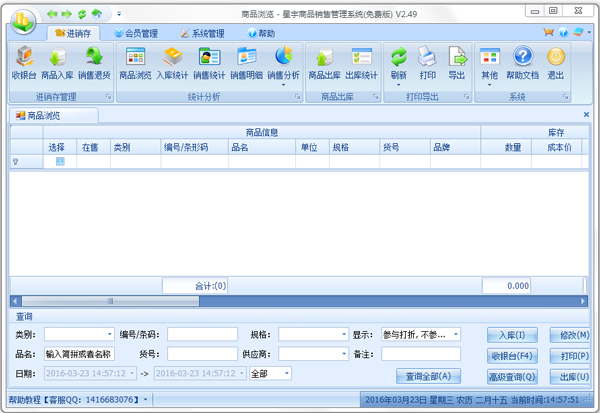The height and width of the screenshot is (413, 600).
Task: Open the 供应商 dropdown
Action: pyautogui.click(x=344, y=354)
